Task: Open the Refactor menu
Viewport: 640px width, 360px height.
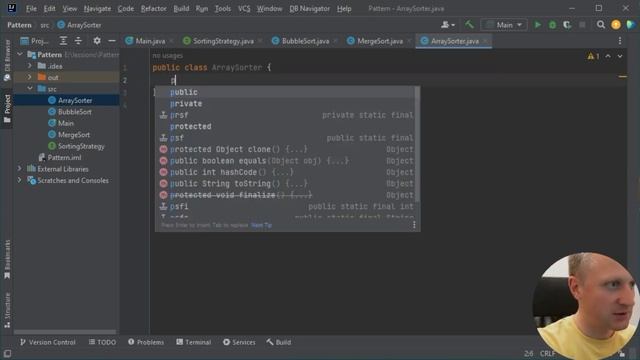Action: coord(153,9)
